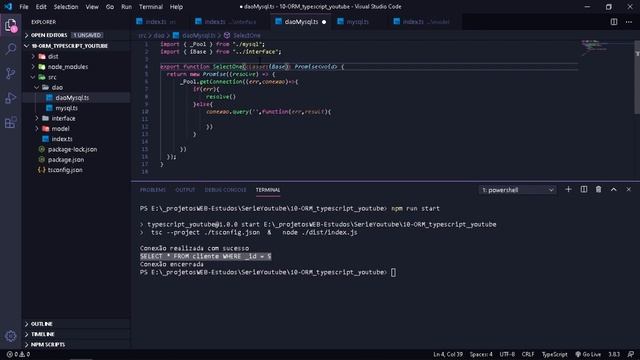Open package.json in explorer
Image resolution: width=640 pixels, height=360 pixels.
(76, 160)
